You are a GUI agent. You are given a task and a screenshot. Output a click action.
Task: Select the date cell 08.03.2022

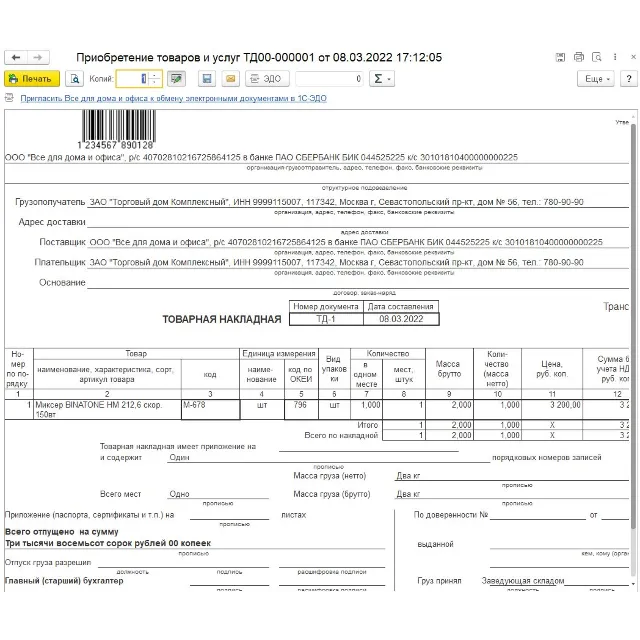coord(401,319)
